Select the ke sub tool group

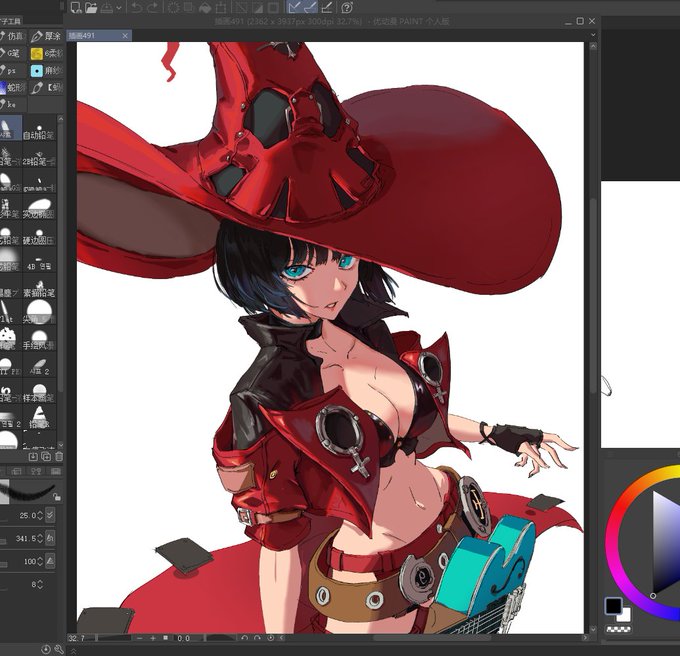point(13,104)
